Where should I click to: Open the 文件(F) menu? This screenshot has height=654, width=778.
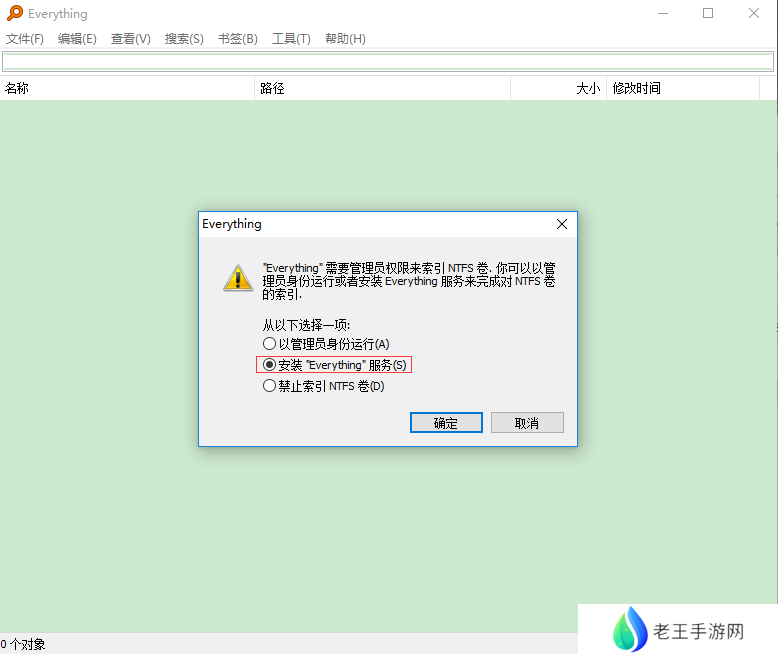24,39
